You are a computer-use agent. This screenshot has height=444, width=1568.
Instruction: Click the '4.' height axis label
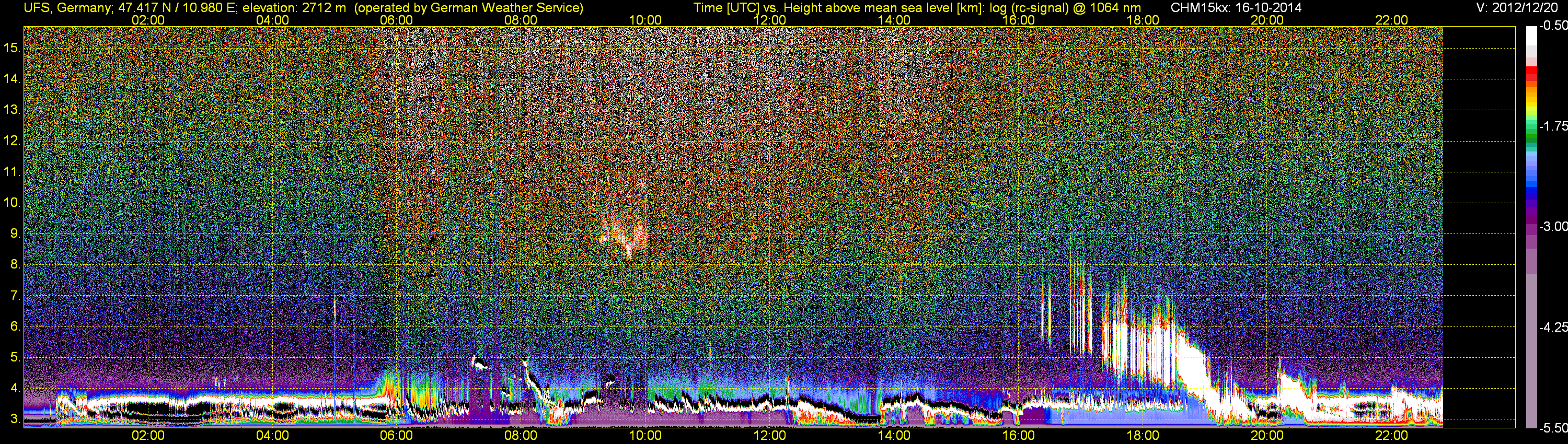point(15,388)
